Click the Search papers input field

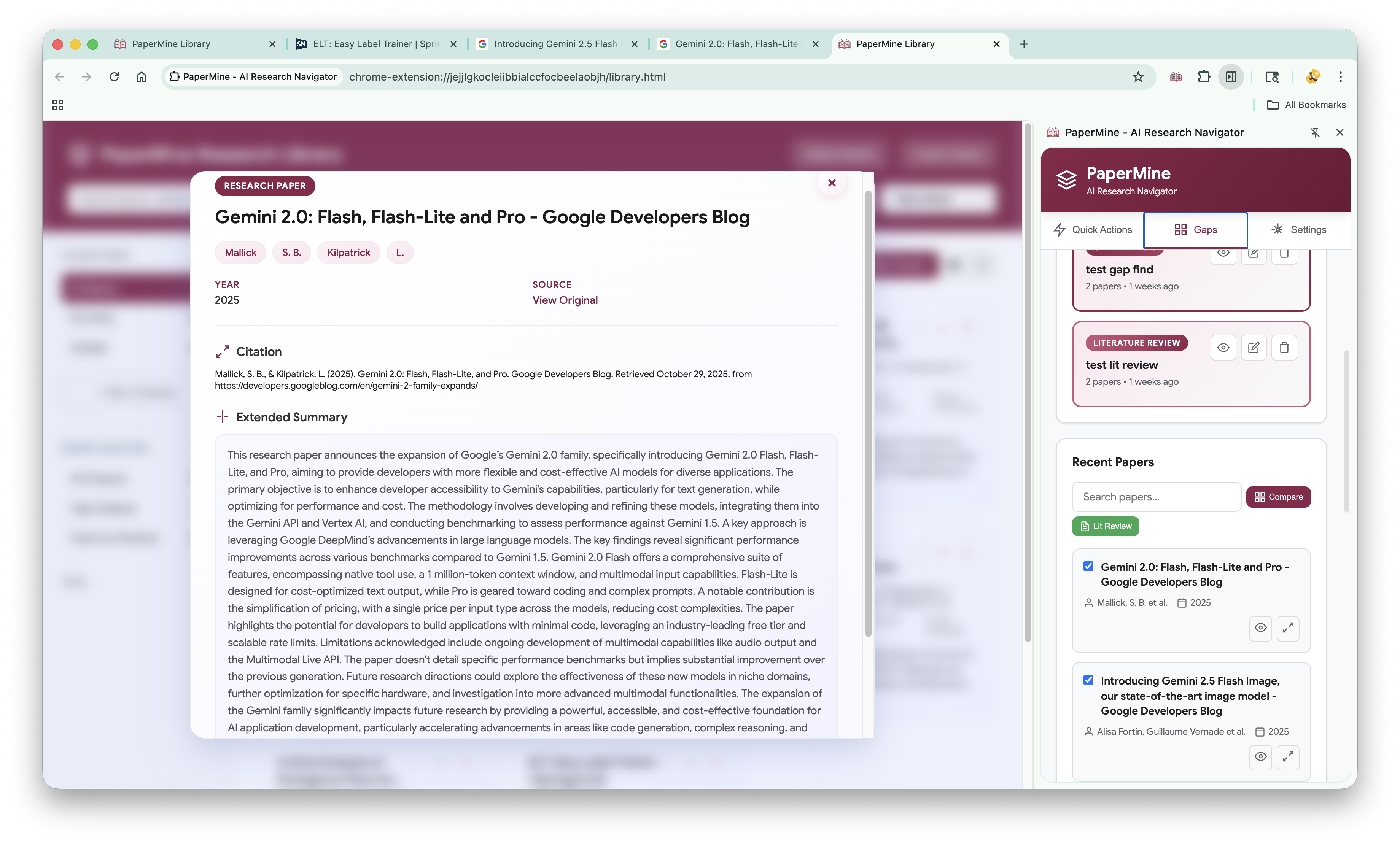pyautogui.click(x=1156, y=497)
